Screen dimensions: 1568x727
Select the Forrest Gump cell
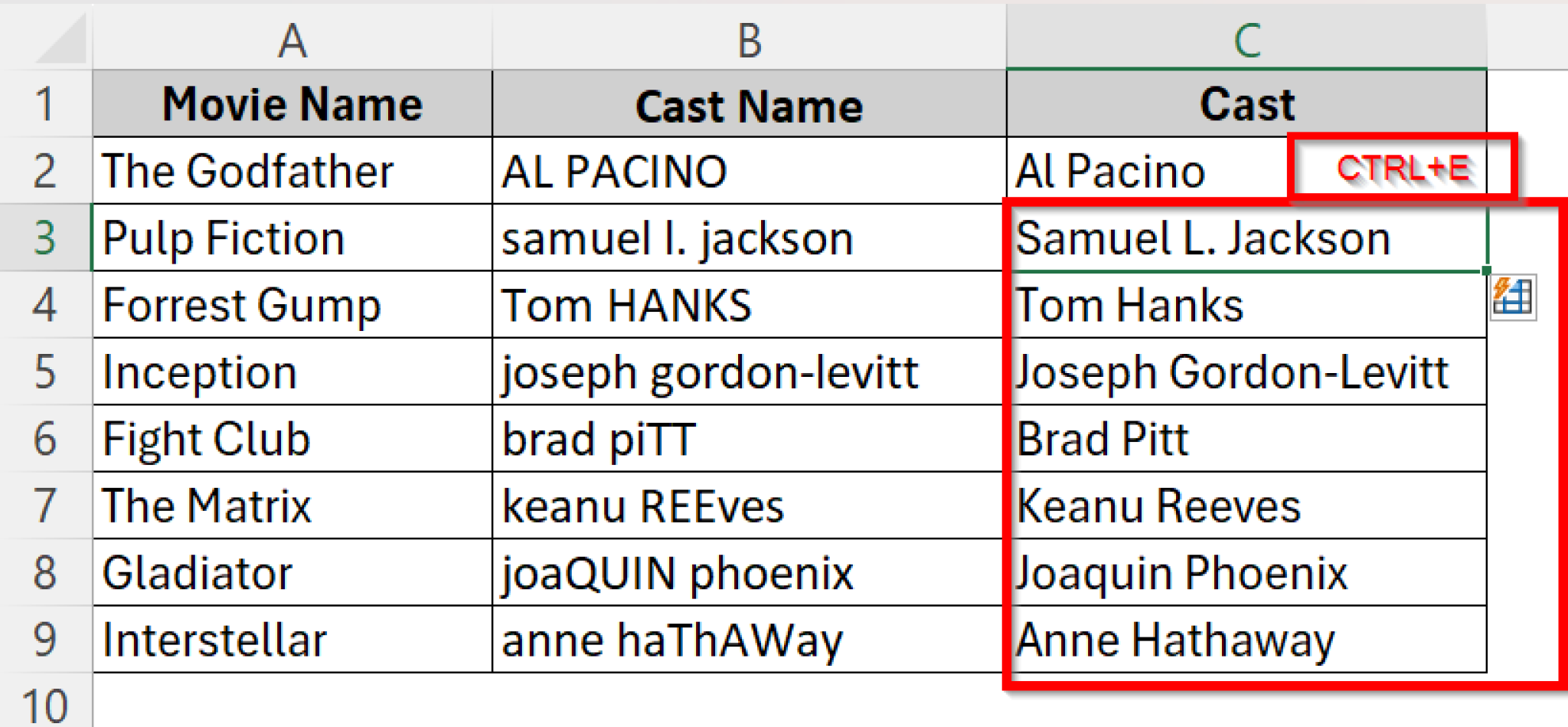pos(292,305)
